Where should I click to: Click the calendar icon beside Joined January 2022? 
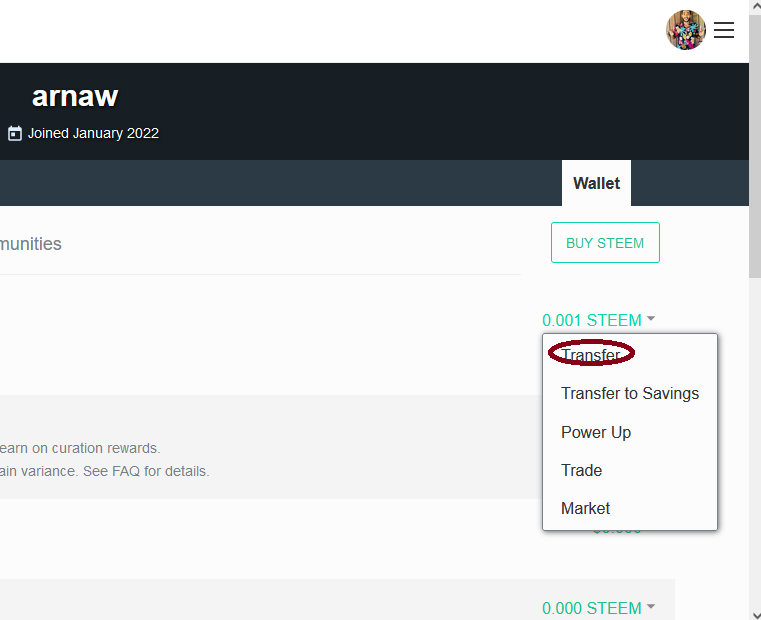[15, 134]
